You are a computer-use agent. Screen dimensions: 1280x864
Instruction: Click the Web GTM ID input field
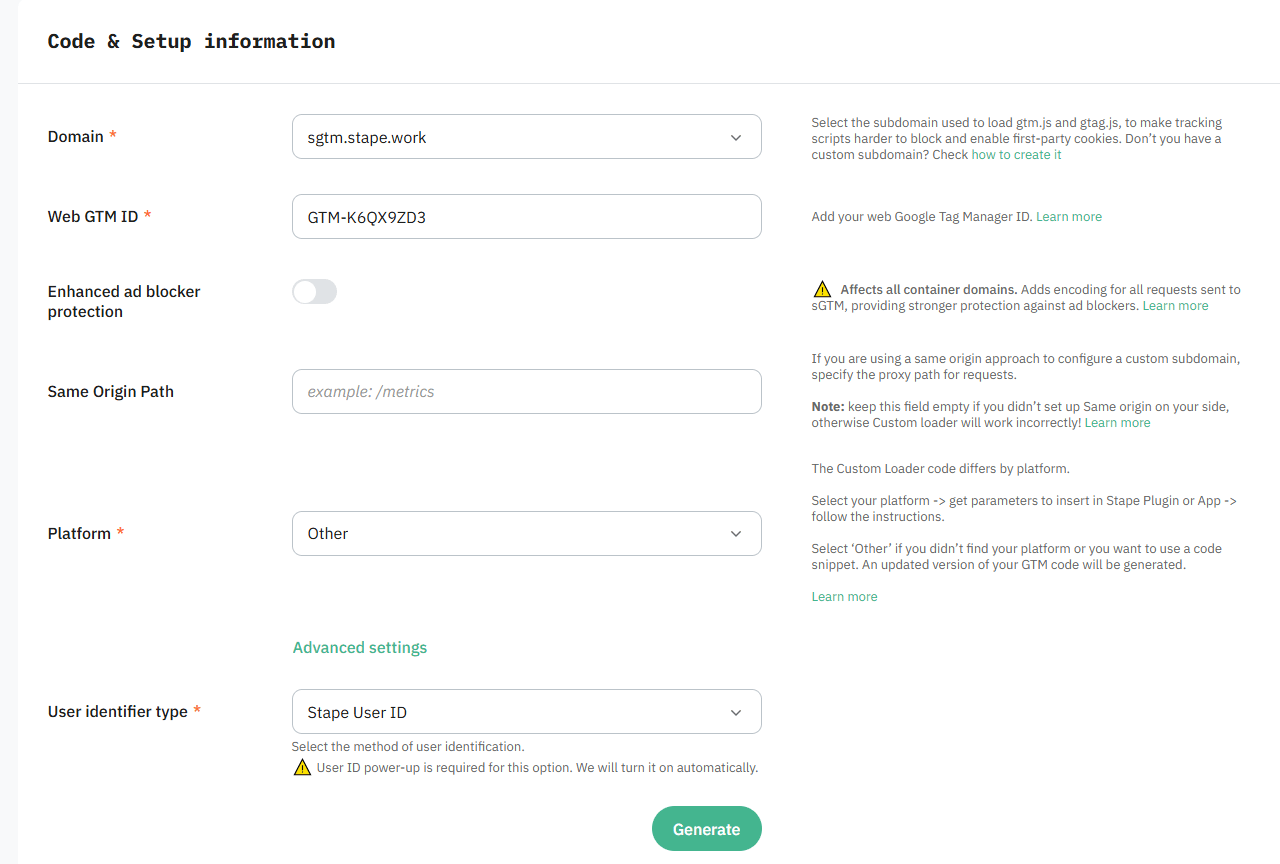tap(527, 217)
